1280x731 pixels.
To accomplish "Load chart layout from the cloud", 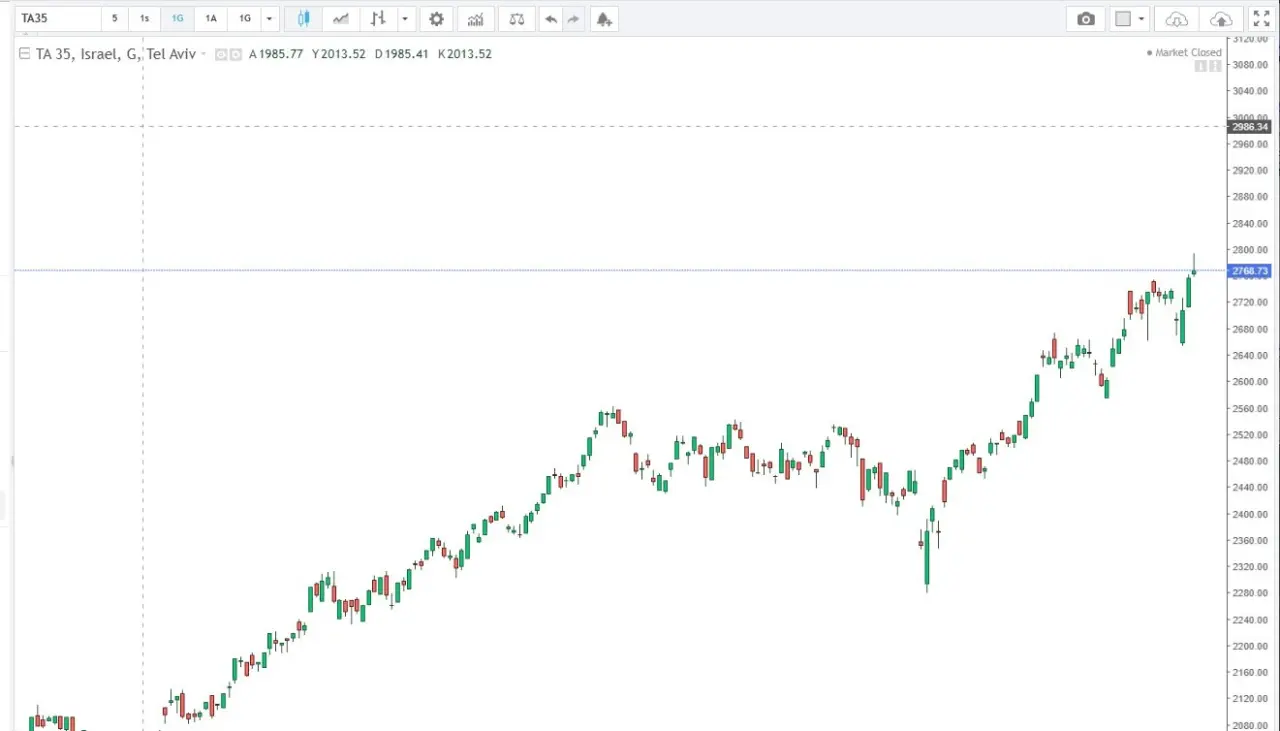I will tap(1177, 19).
